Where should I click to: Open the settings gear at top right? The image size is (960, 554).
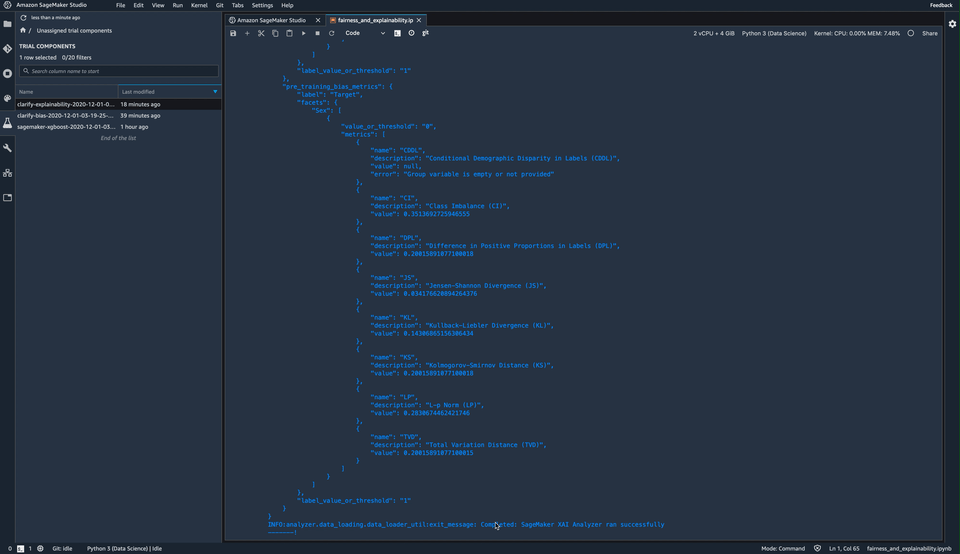point(952,24)
